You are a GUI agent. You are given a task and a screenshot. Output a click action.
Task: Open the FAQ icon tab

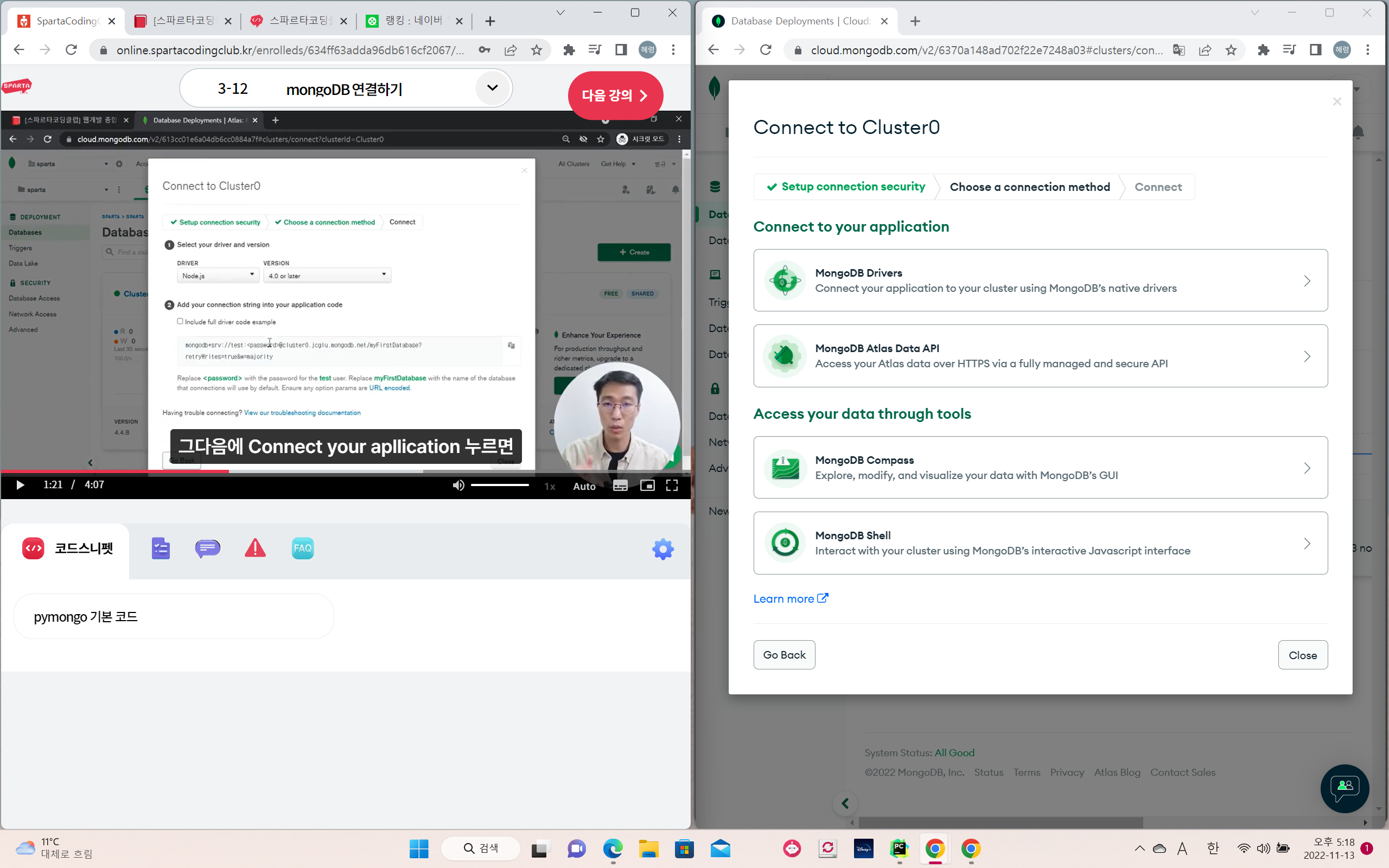302,548
